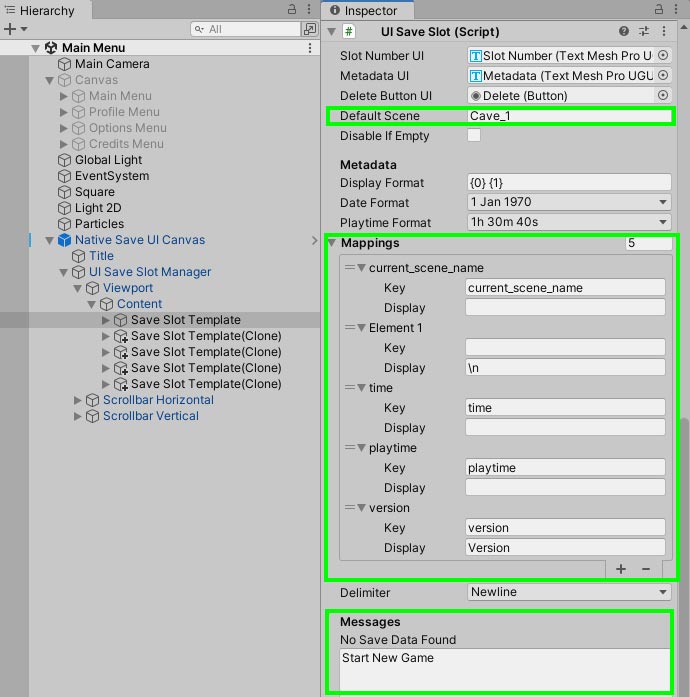Edit the Display Format field
Screen dimensions: 690x697
[x=569, y=183]
